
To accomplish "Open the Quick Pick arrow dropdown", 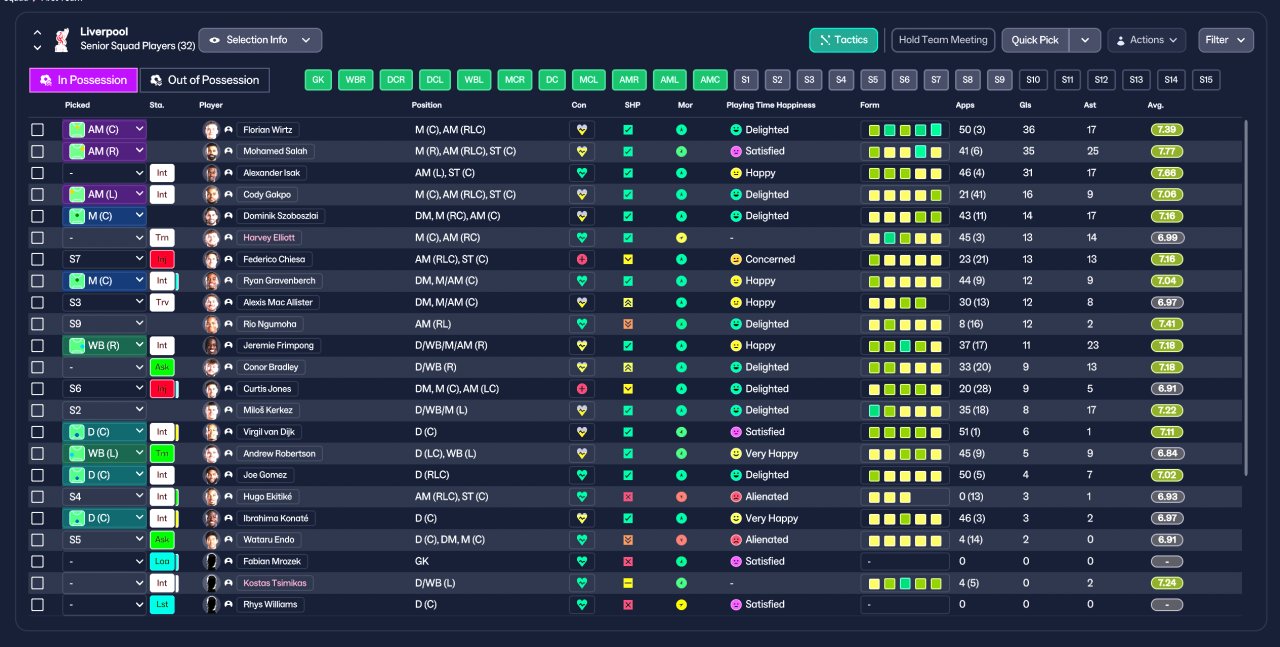I will pos(1085,40).
